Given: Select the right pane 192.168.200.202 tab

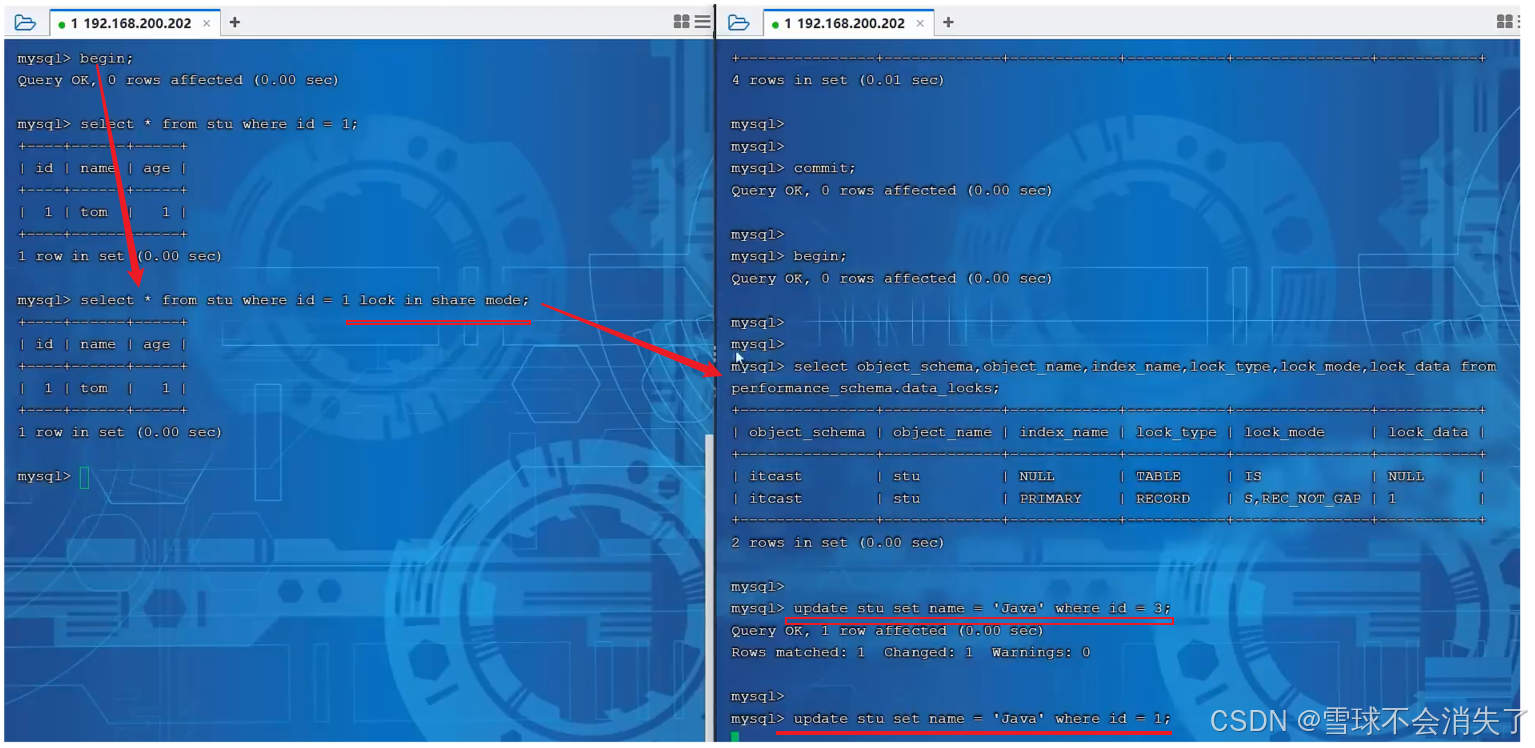Looking at the screenshot, I should tap(848, 23).
